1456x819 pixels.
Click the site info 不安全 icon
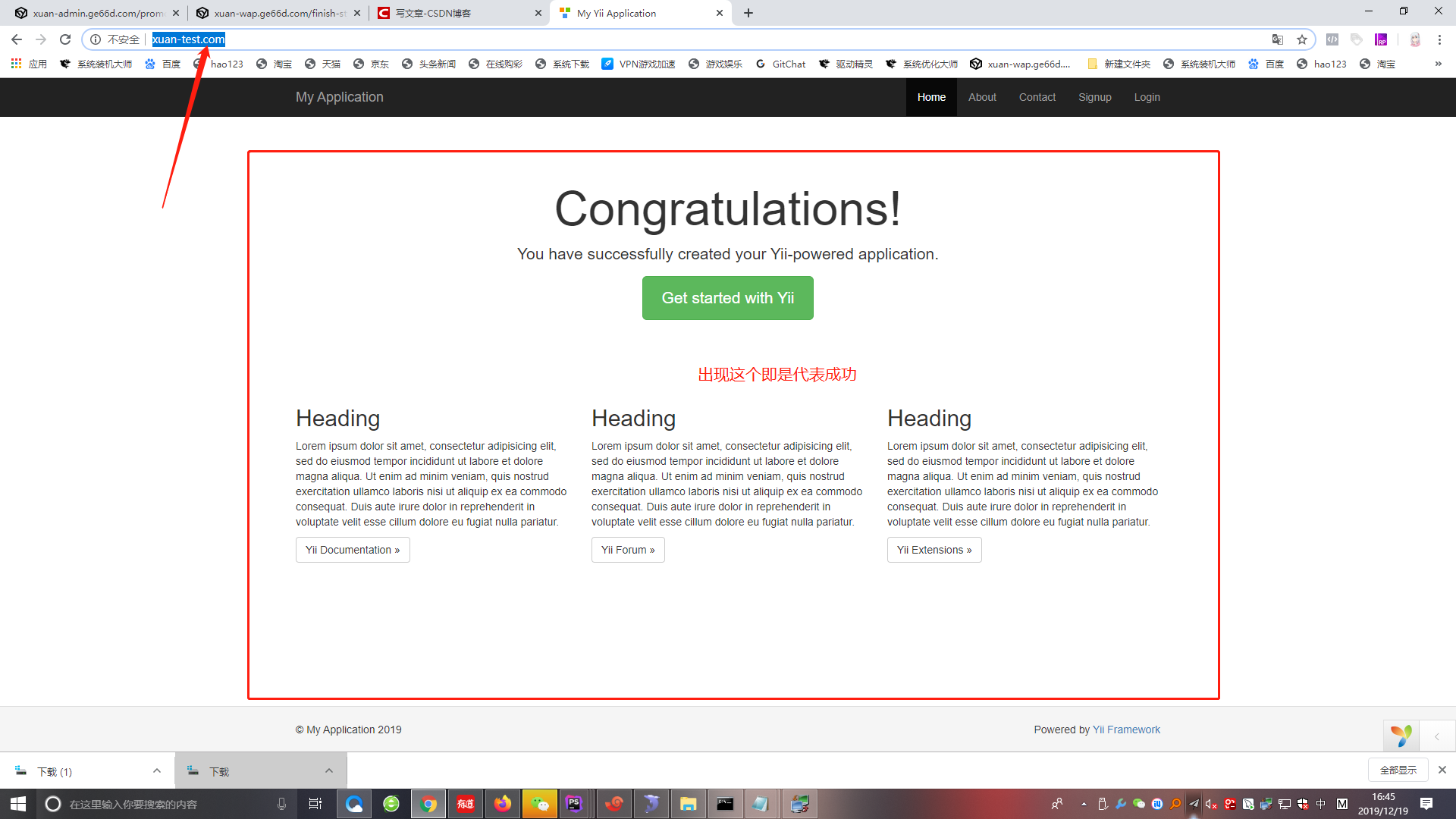96,39
